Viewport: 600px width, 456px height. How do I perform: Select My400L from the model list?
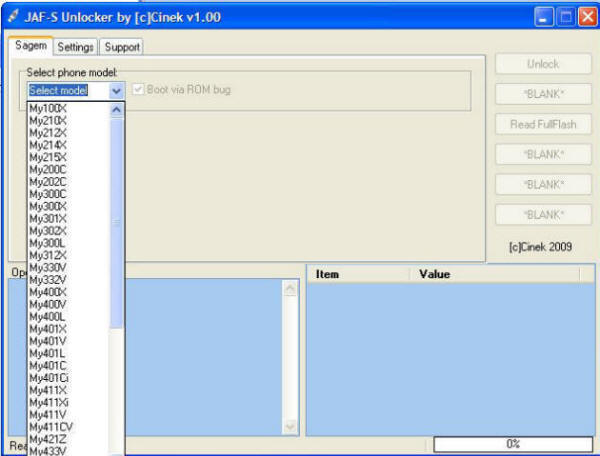pyautogui.click(x=69, y=317)
